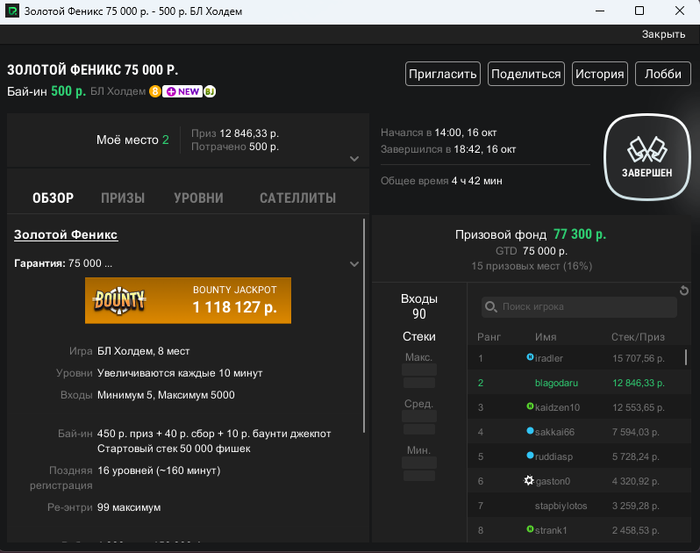Open the Призы tab

click(x=123, y=198)
